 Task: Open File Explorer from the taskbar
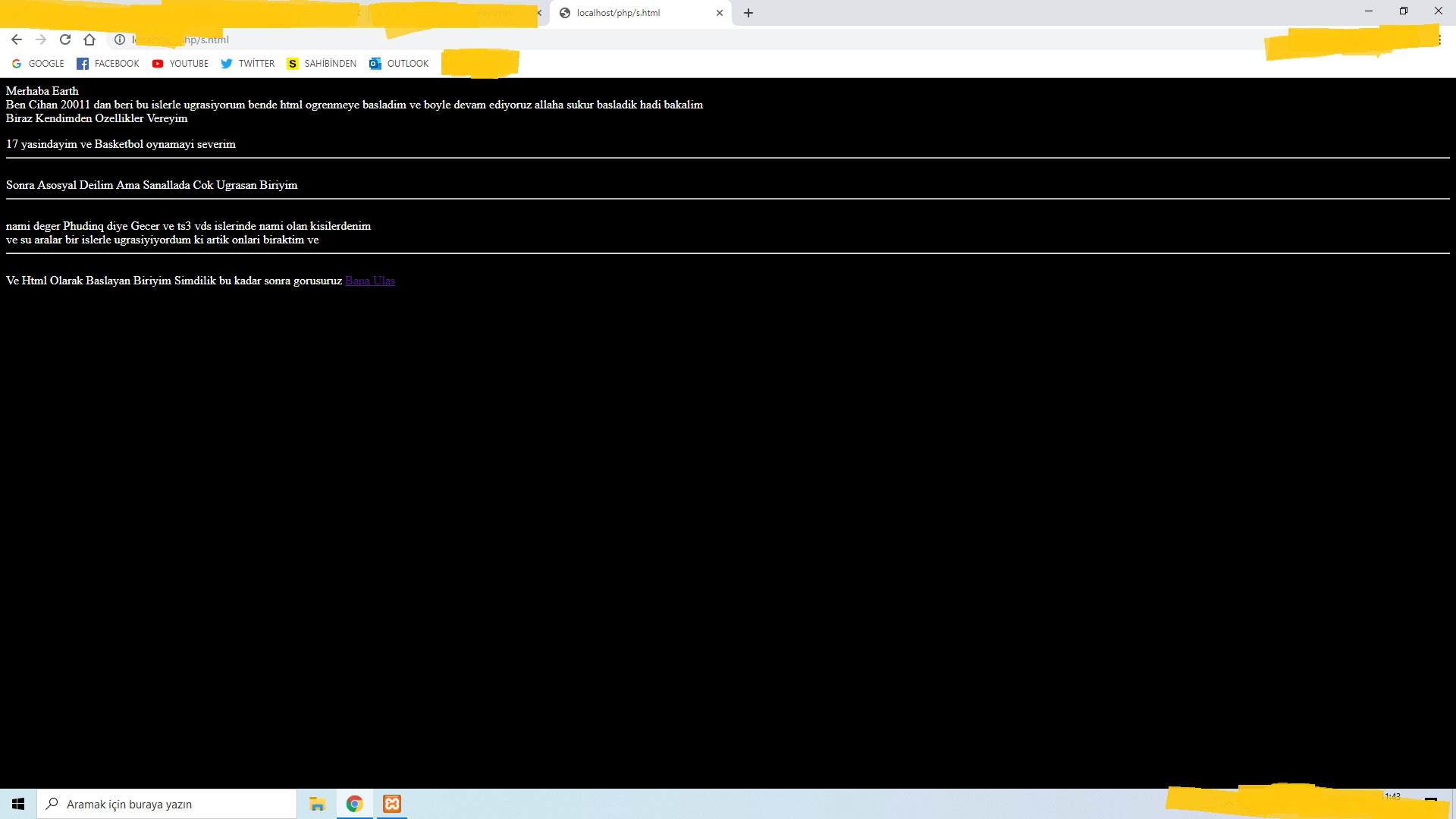tap(317, 804)
